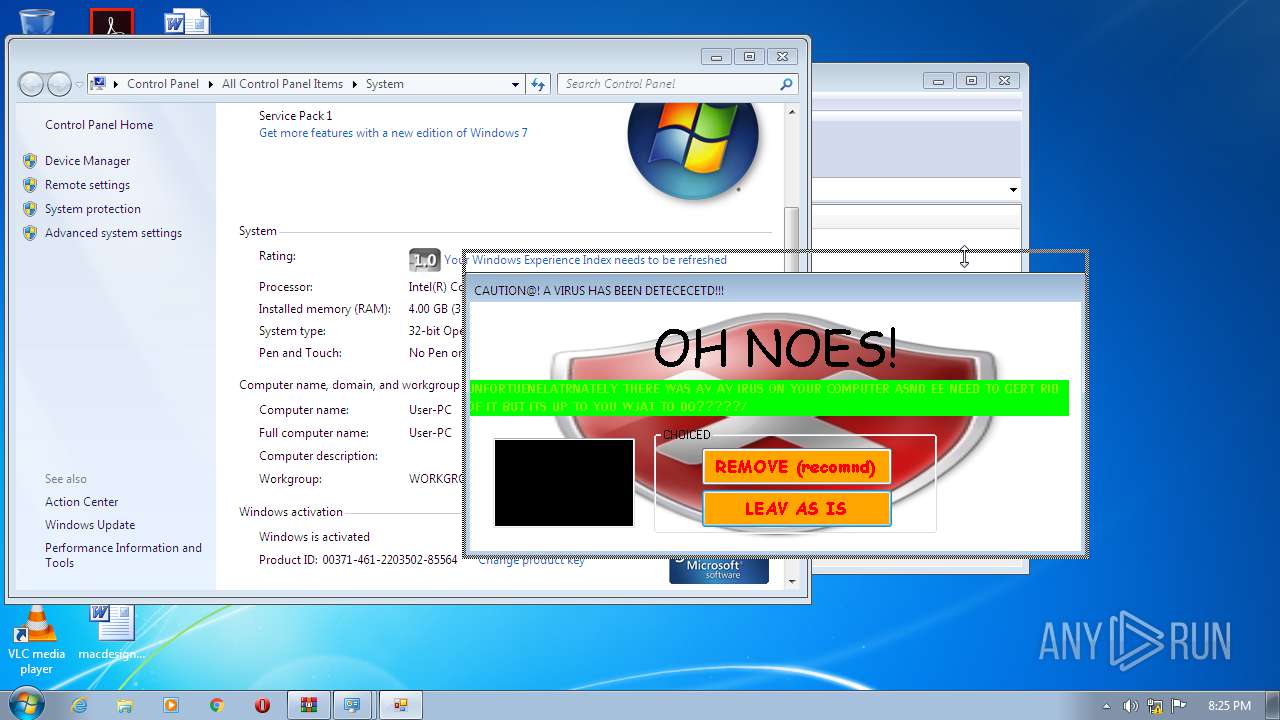Viewport: 1280px width, 720px height.
Task: Open Windows Explorer folder on the taskbar
Action: click(x=125, y=705)
